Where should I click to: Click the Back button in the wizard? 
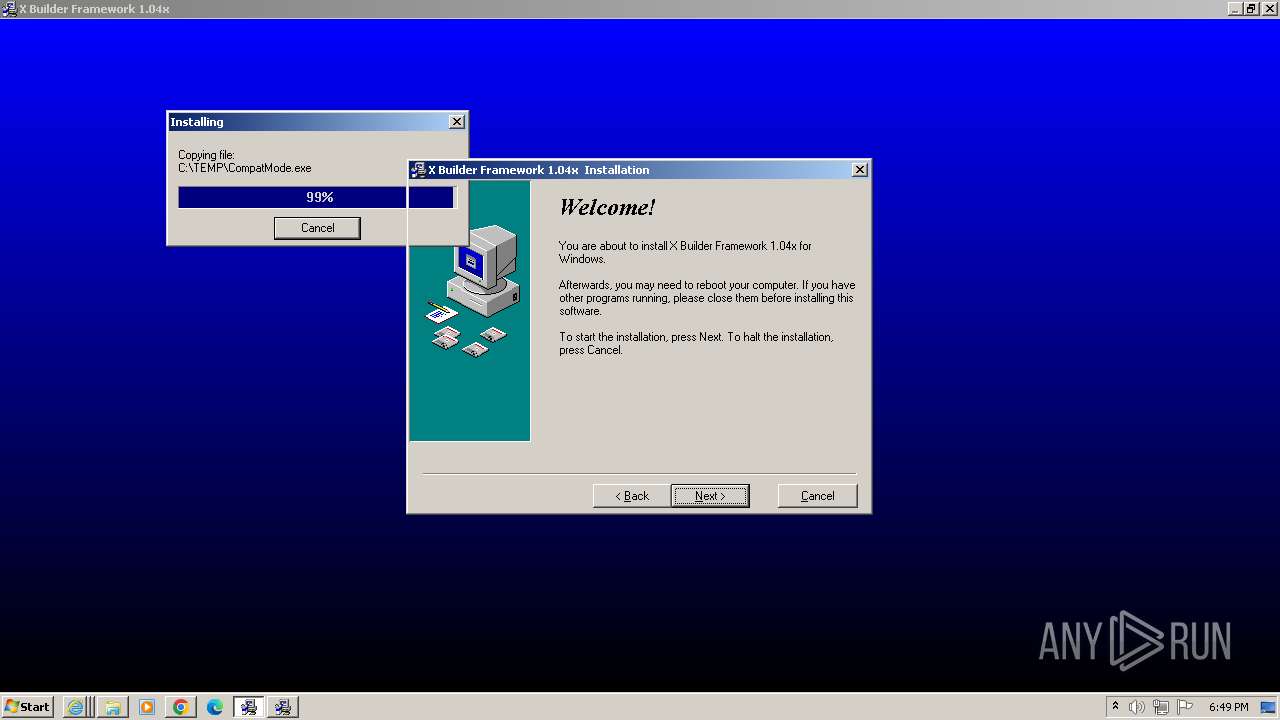tap(632, 496)
